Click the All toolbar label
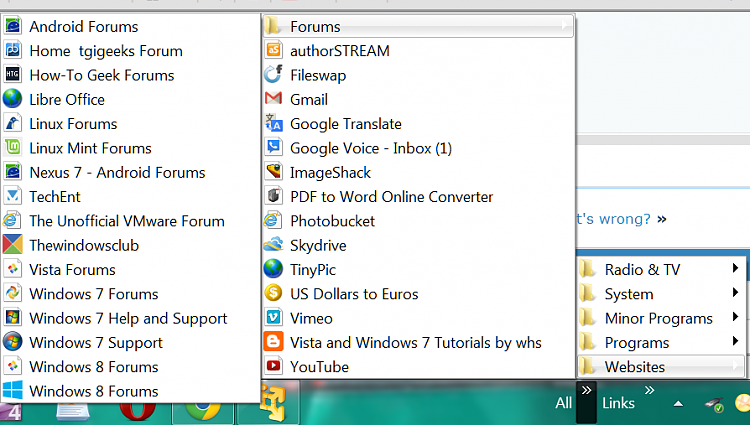The height and width of the screenshot is (425, 750). 563,403
